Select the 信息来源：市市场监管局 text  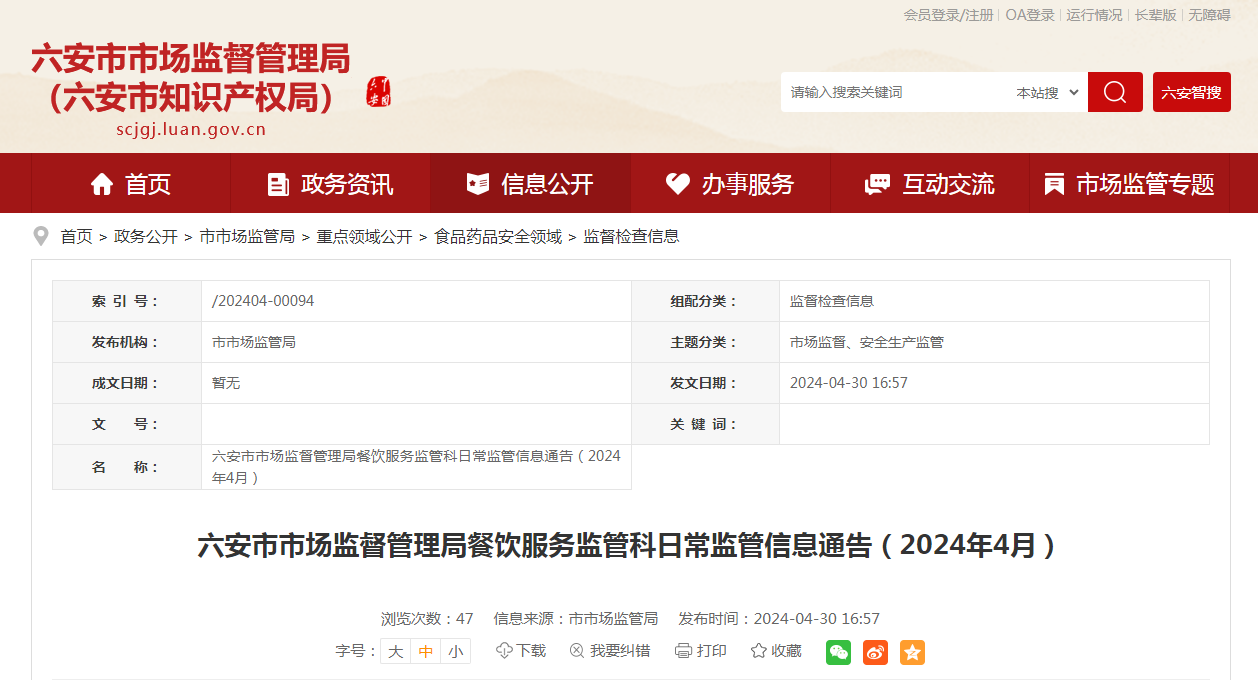pyautogui.click(x=576, y=619)
